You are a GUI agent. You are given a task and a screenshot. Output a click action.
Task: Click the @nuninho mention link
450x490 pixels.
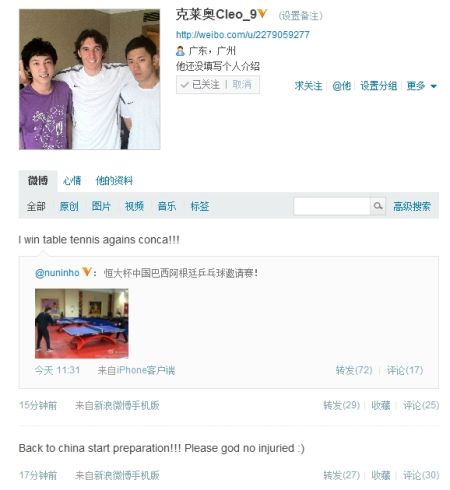pyautogui.click(x=57, y=273)
